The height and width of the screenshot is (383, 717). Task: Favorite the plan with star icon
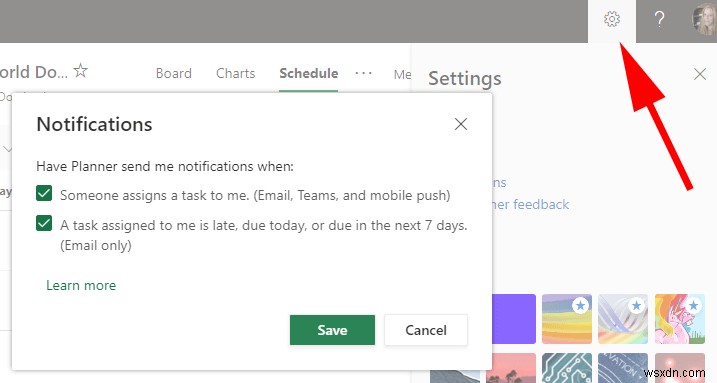(80, 71)
